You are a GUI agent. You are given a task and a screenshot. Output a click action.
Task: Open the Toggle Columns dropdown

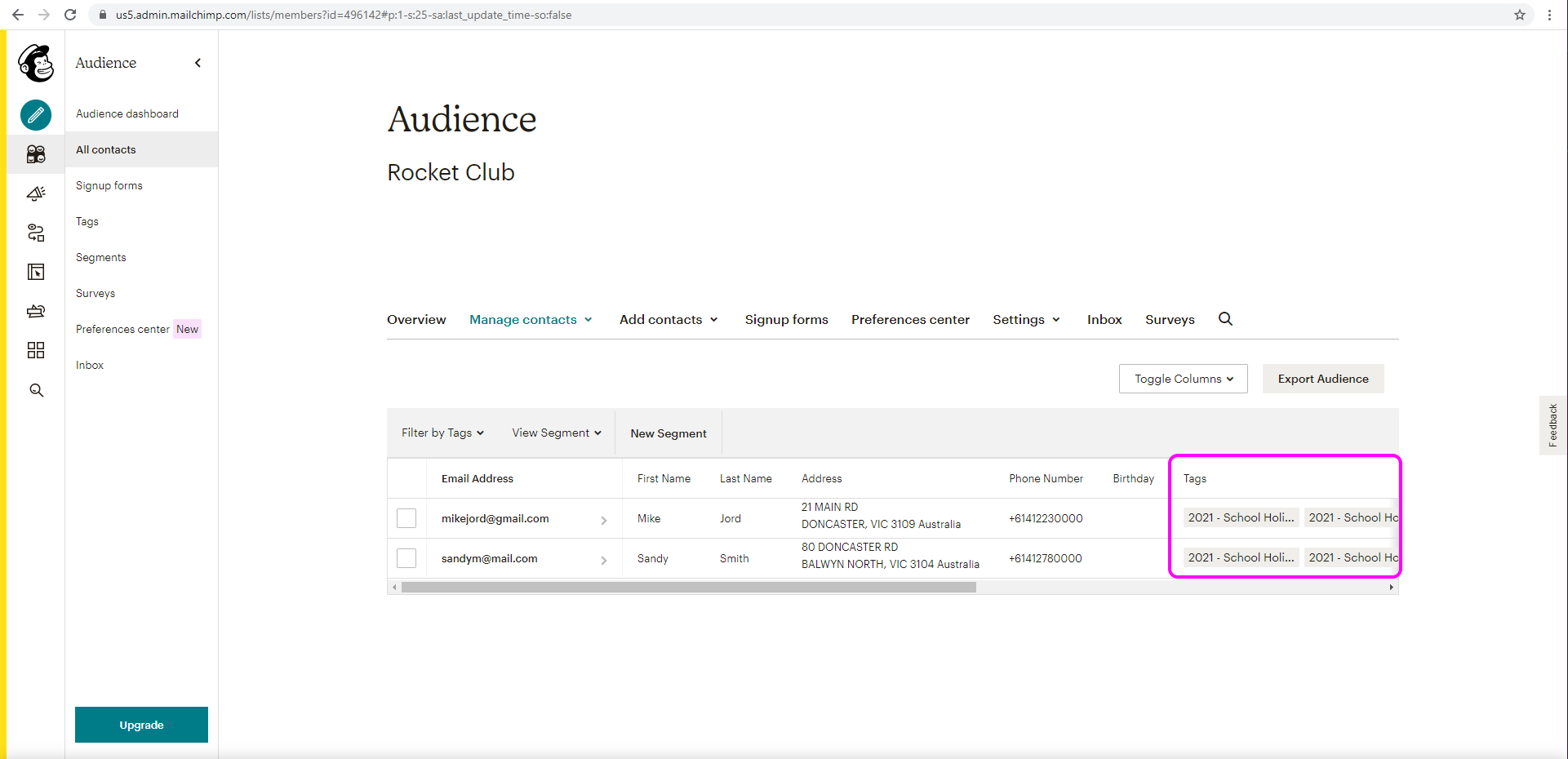1182,379
